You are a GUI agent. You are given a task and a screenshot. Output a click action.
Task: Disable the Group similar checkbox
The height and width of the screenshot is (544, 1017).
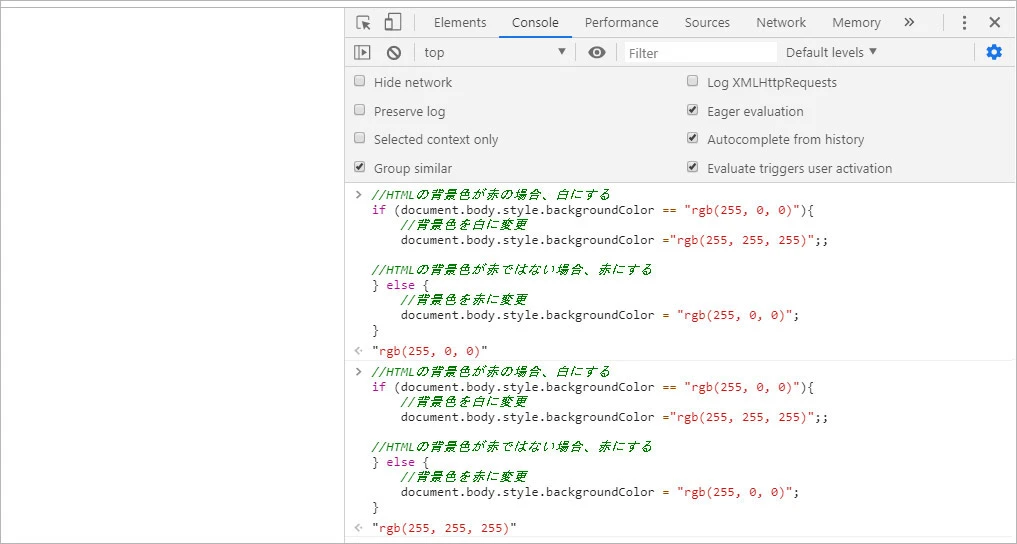click(360, 168)
